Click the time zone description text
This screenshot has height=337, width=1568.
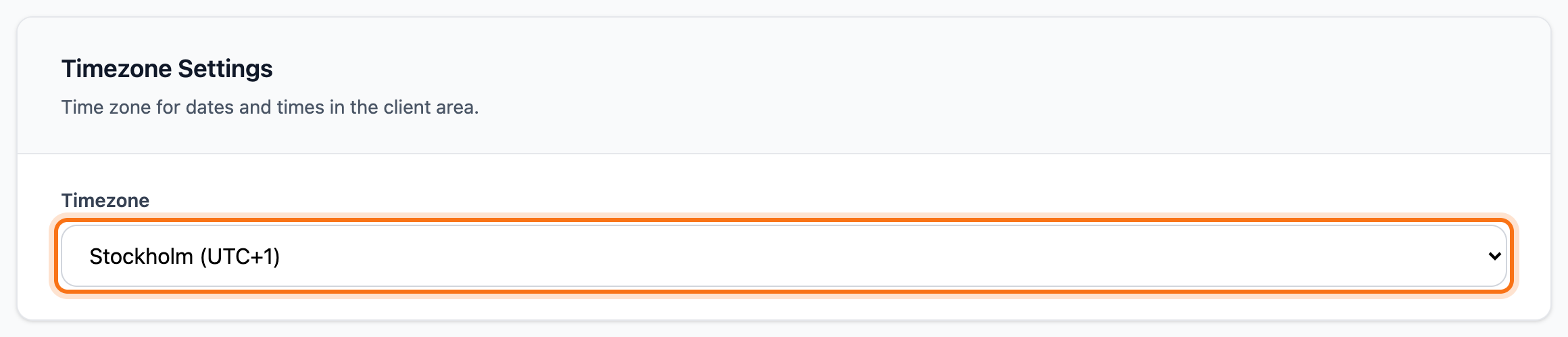270,108
